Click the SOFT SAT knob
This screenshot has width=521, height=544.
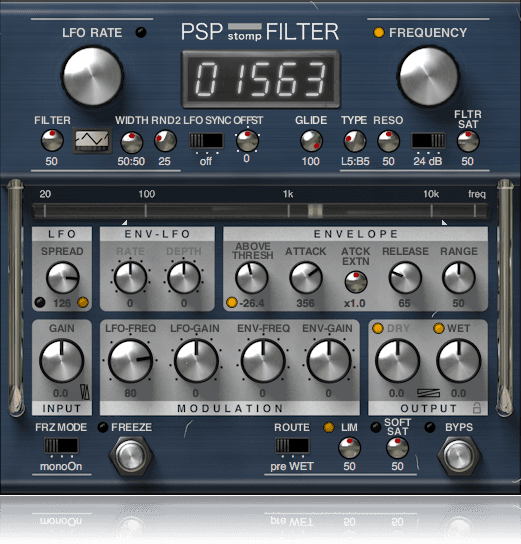click(398, 448)
